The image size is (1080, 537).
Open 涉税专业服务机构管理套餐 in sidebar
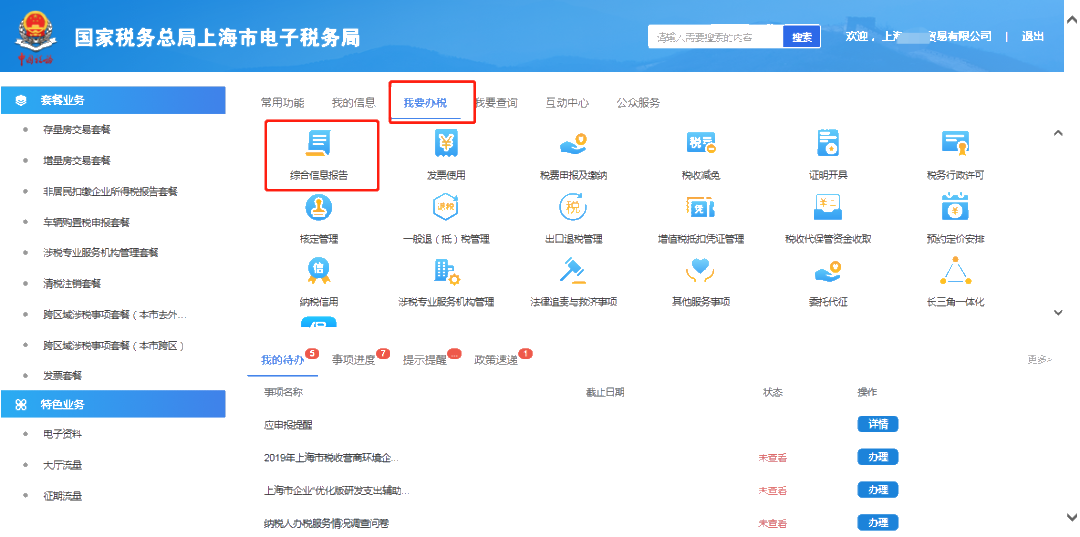point(101,253)
